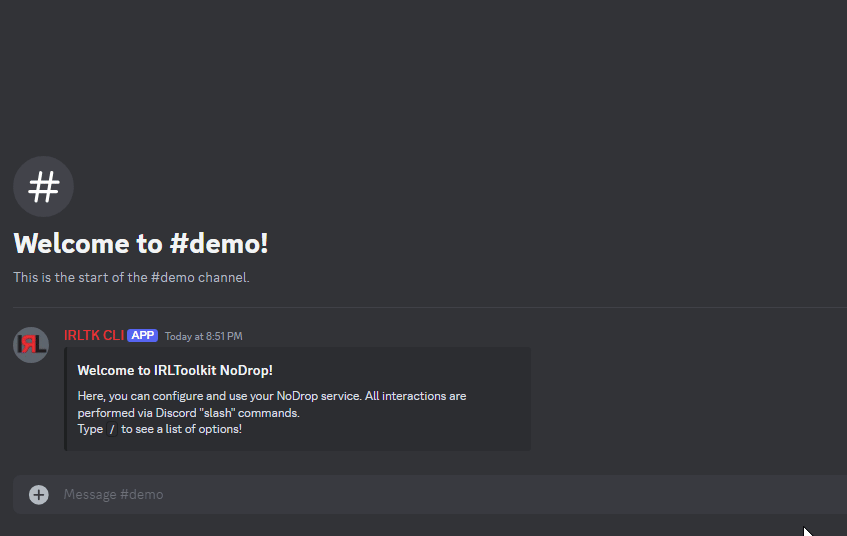Click the 'to see a list of options!' text
The width and height of the screenshot is (847, 536).
tap(182, 429)
